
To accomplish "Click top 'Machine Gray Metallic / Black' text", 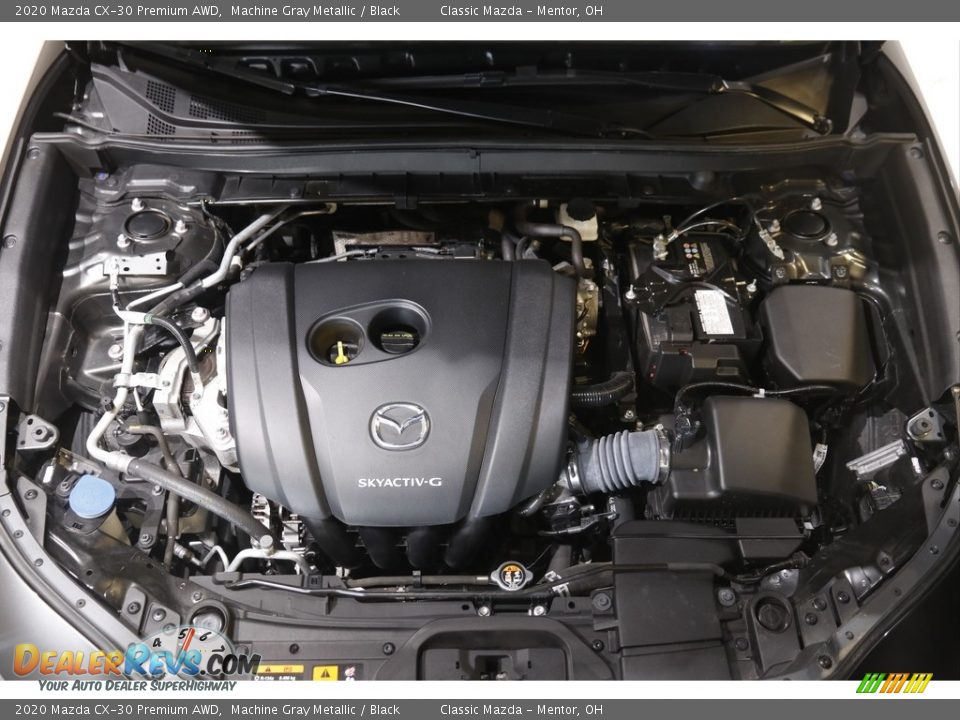I will pos(315,11).
